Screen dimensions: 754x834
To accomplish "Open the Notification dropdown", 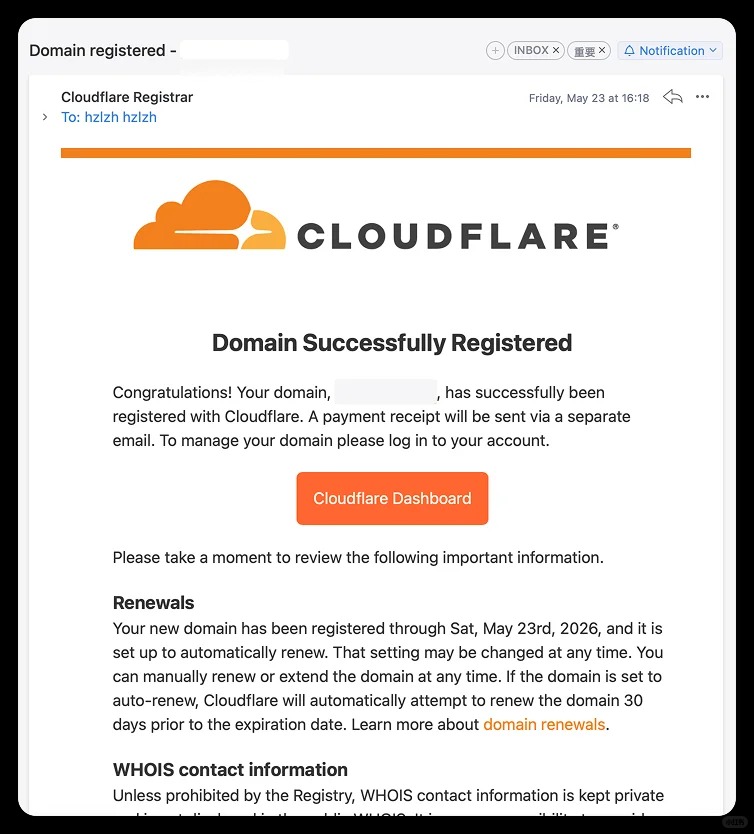I will [670, 51].
